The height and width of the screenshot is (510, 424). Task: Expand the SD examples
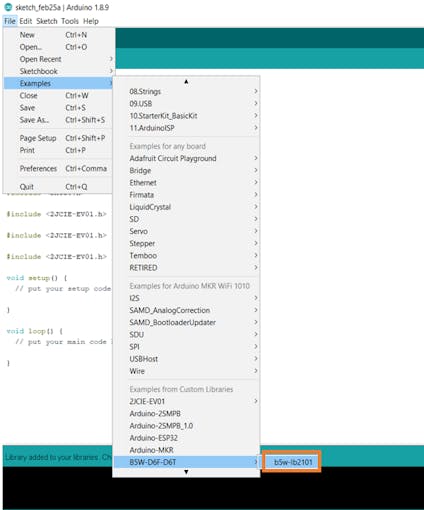click(186, 219)
